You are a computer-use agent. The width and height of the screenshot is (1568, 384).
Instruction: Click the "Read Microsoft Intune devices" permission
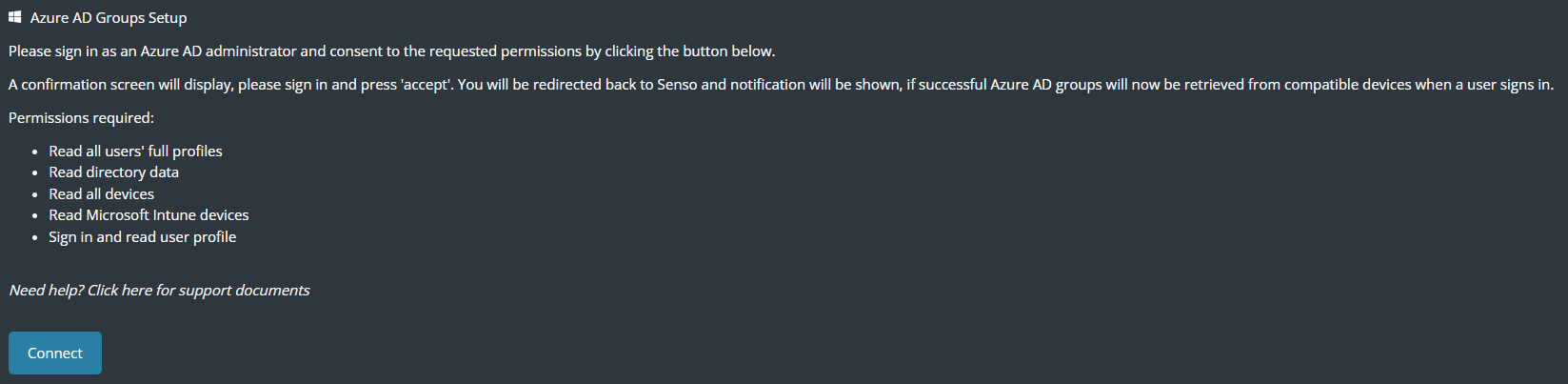(149, 215)
